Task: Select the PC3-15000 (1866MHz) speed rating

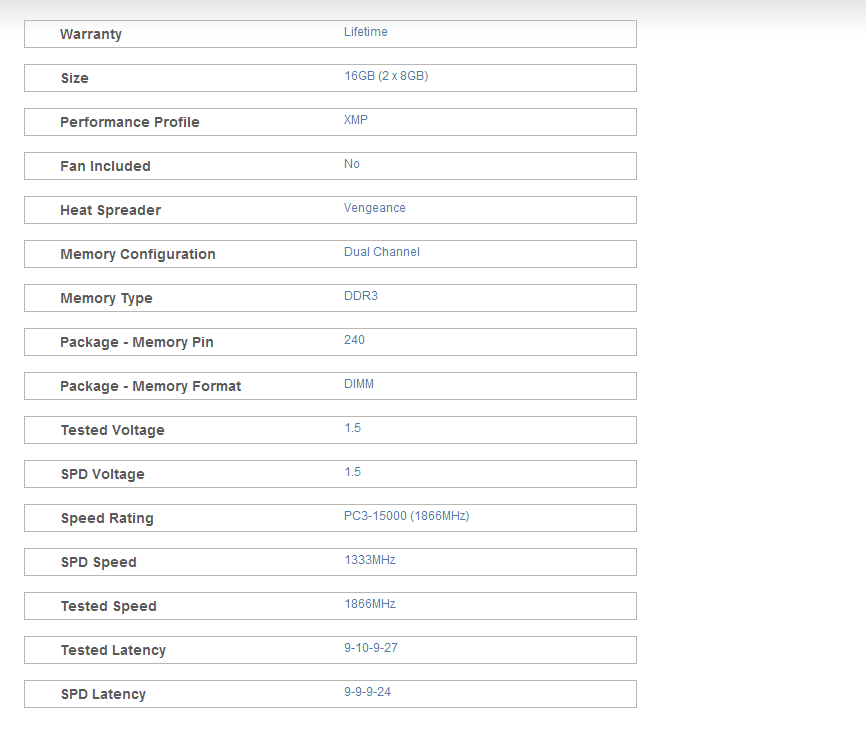Action: click(406, 516)
